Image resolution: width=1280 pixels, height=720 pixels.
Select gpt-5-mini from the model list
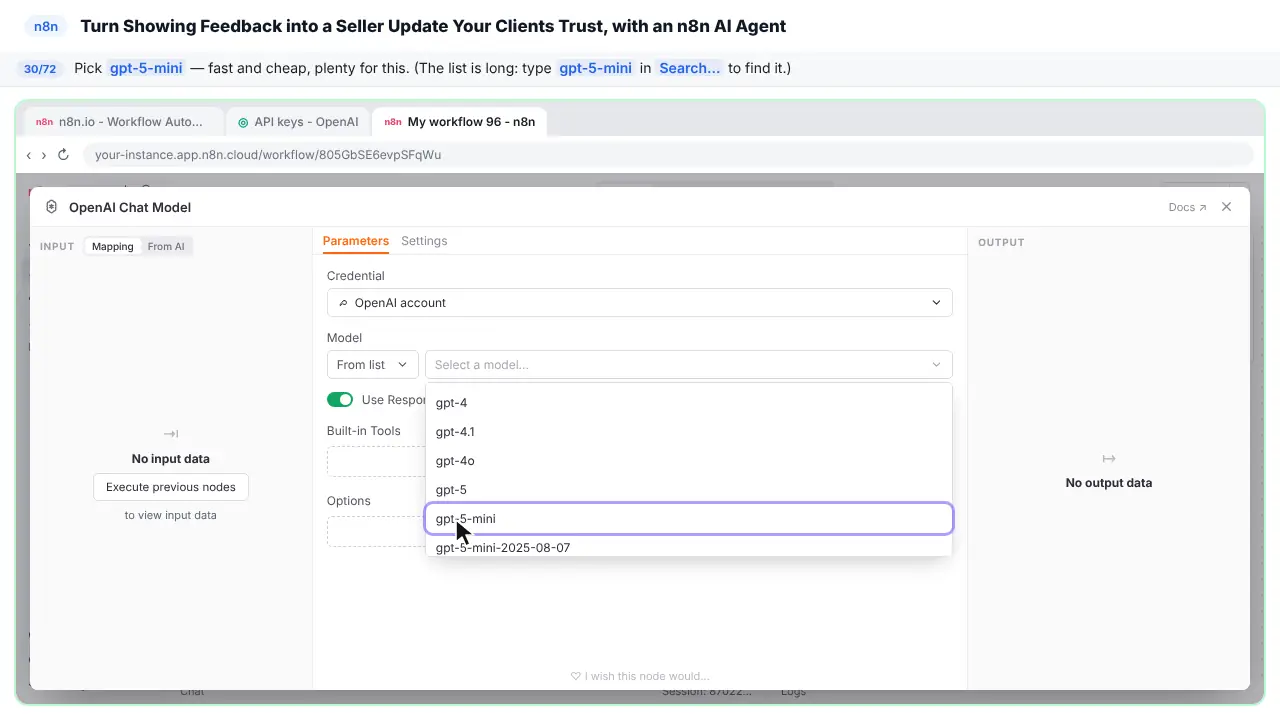(x=688, y=519)
